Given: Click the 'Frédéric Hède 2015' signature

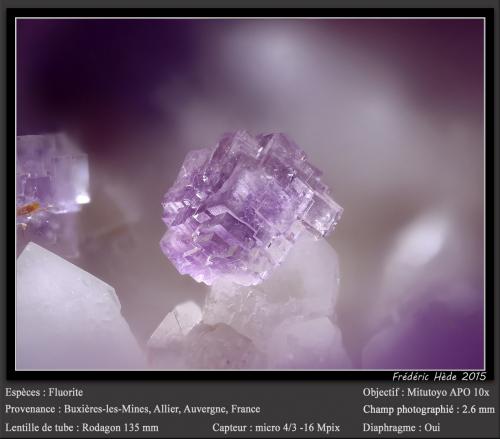Looking at the screenshot, I should point(439,377).
